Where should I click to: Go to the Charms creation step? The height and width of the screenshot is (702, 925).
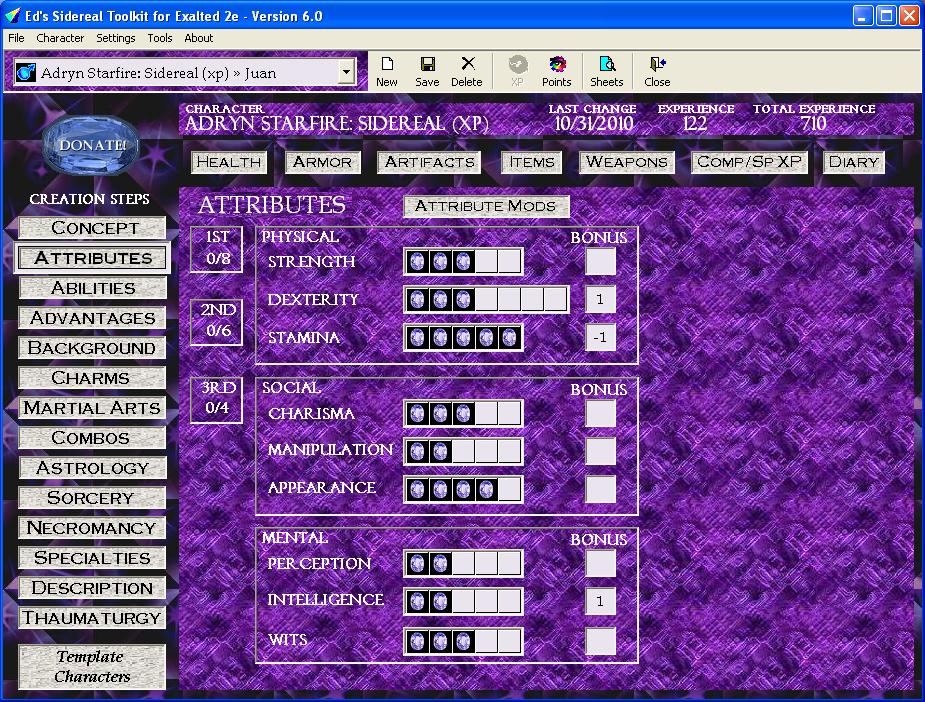coord(92,378)
